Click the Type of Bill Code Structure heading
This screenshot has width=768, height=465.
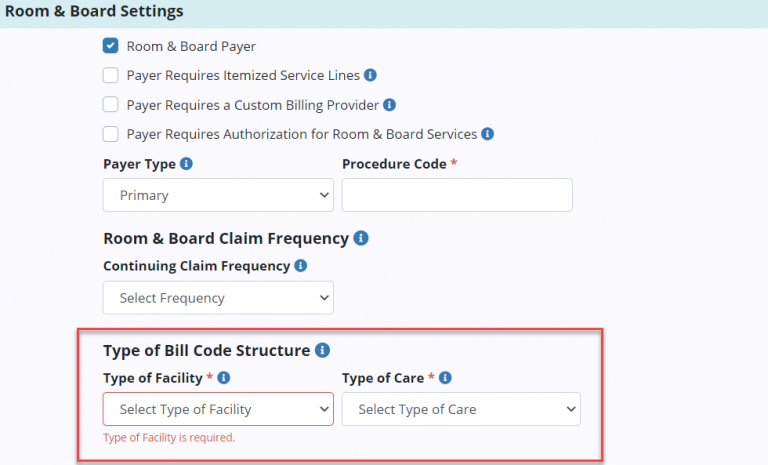click(x=206, y=350)
